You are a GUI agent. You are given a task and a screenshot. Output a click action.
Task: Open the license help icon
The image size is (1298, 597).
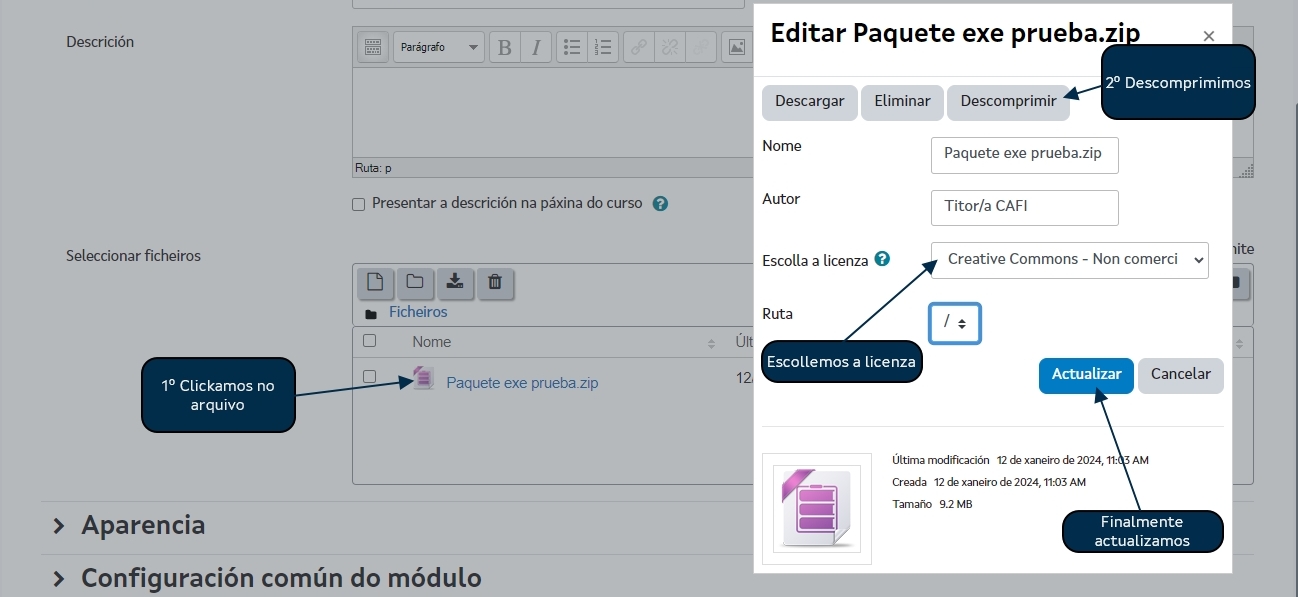point(882,259)
